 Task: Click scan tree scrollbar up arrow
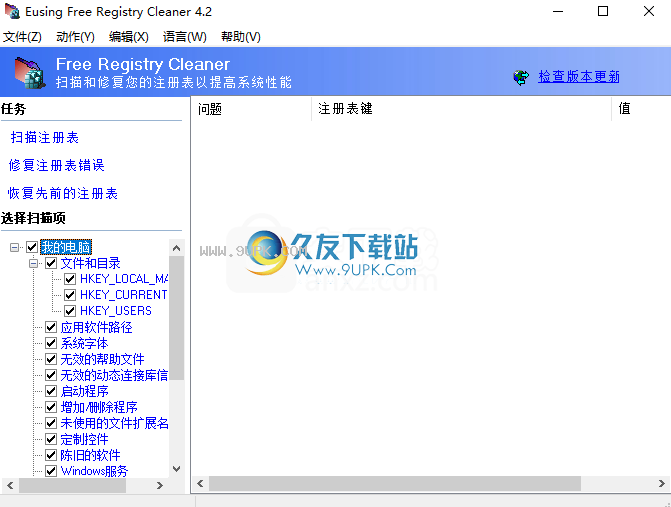176,248
